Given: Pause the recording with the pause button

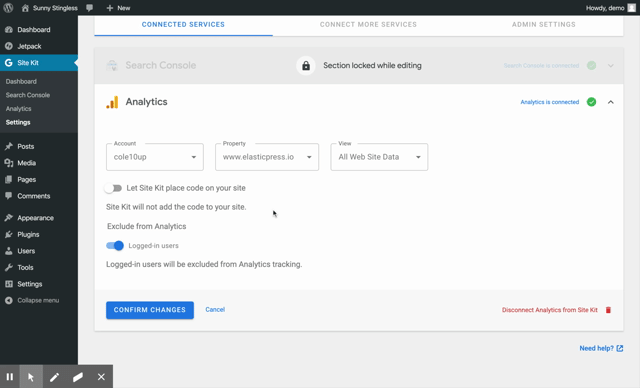Looking at the screenshot, I should pos(9,377).
